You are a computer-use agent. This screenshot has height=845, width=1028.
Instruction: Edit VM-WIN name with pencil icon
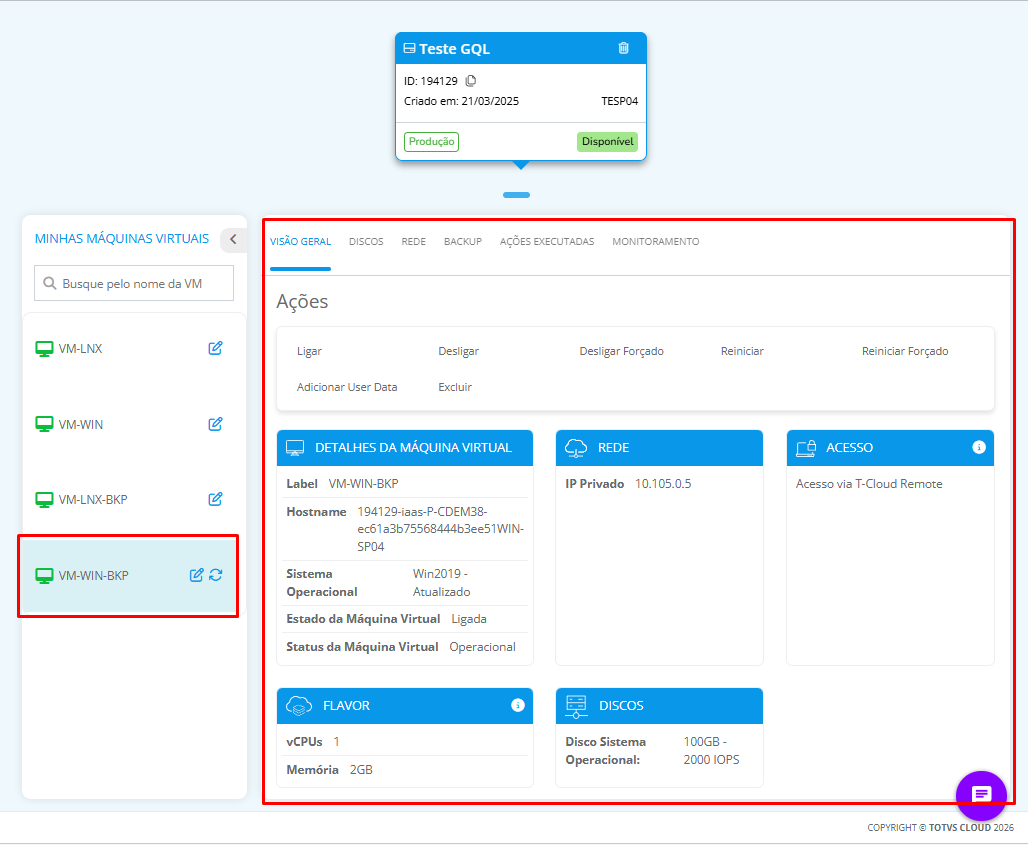coord(215,424)
